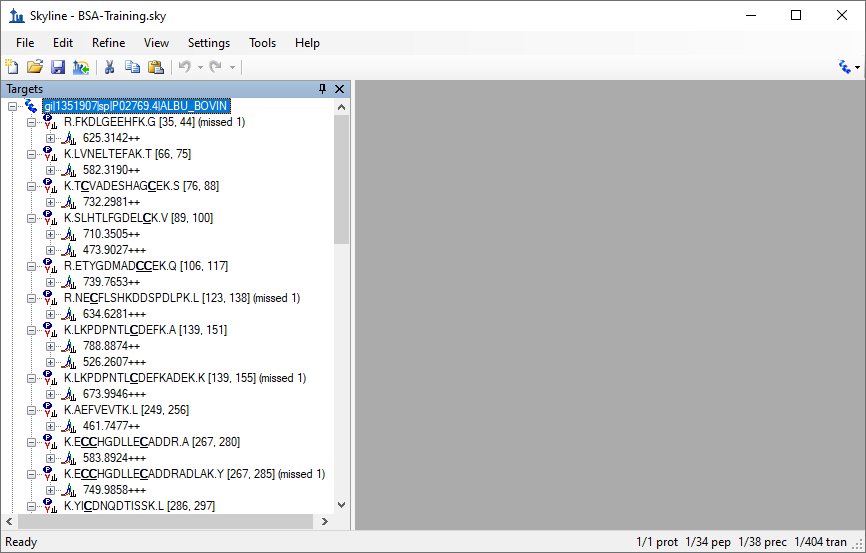Click the Save floppy disk icon

coord(58,67)
